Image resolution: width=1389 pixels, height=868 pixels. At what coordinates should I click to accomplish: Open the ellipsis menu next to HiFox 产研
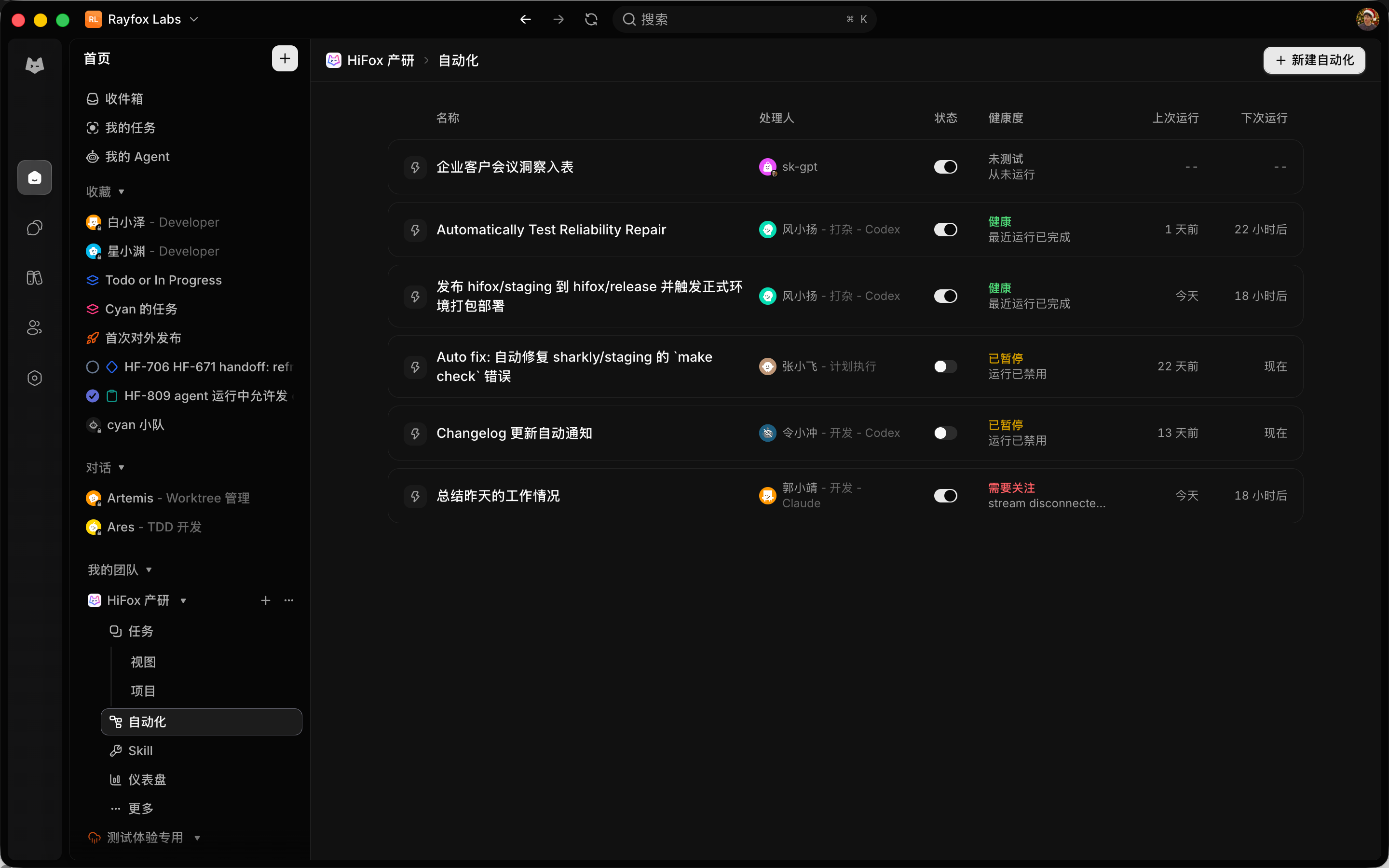pyautogui.click(x=289, y=600)
